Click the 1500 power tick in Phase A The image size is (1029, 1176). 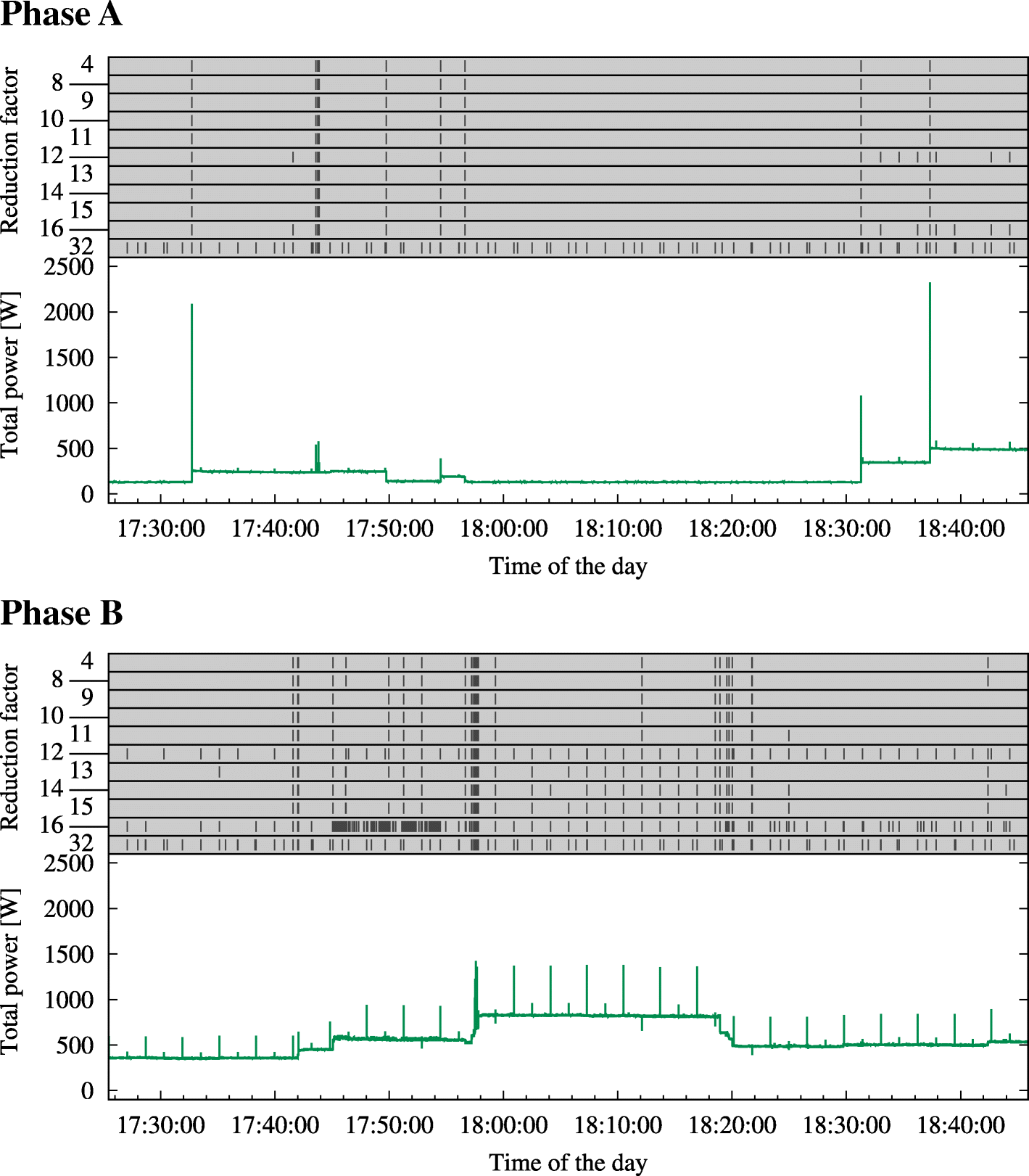coord(69,358)
